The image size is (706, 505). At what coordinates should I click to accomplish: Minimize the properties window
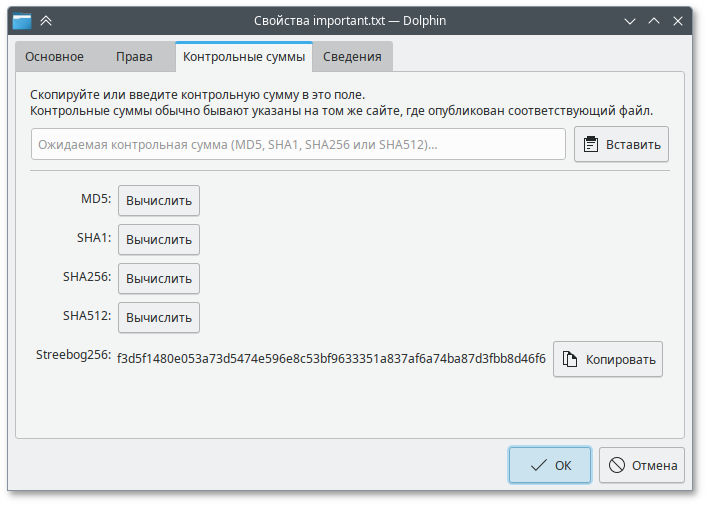click(629, 20)
